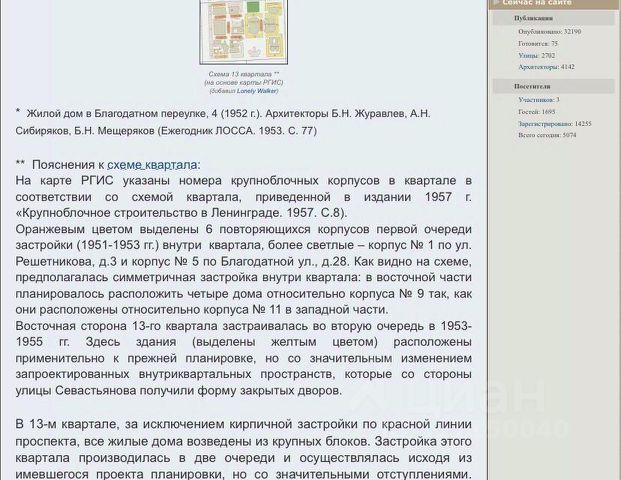This screenshot has height=480, width=621.
Task: Click 'Опубликовано: 32190' statistic
Action: click(549, 31)
